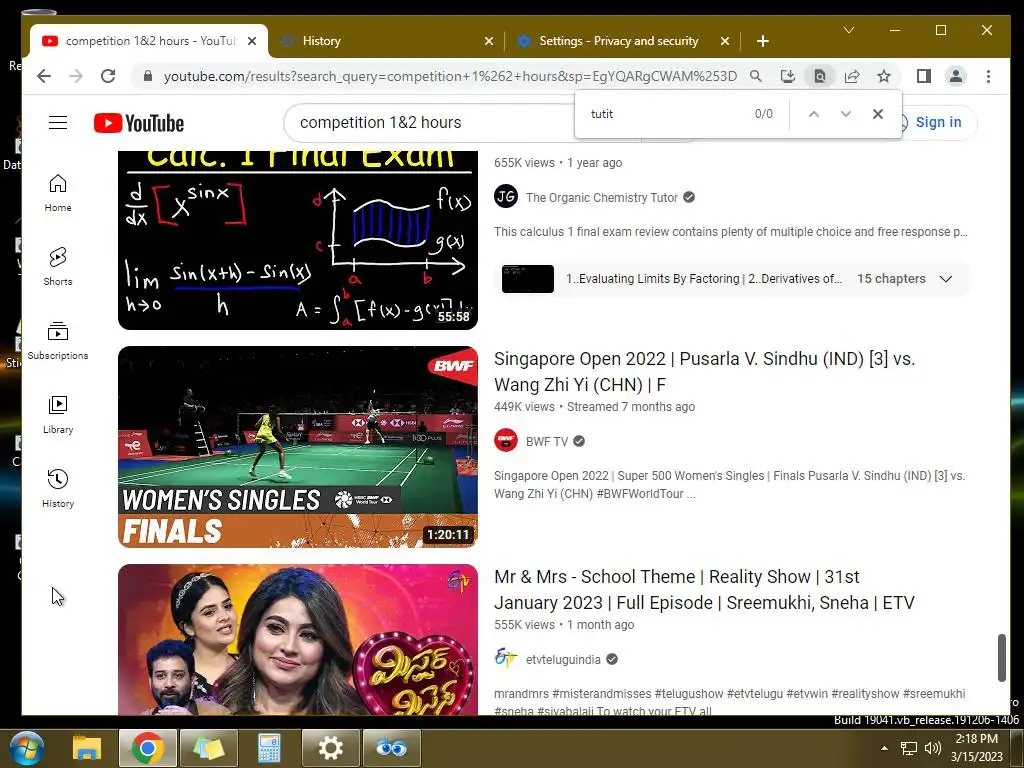Open sticky notes app in taskbar
The width and height of the screenshot is (1024, 768).
[208, 748]
